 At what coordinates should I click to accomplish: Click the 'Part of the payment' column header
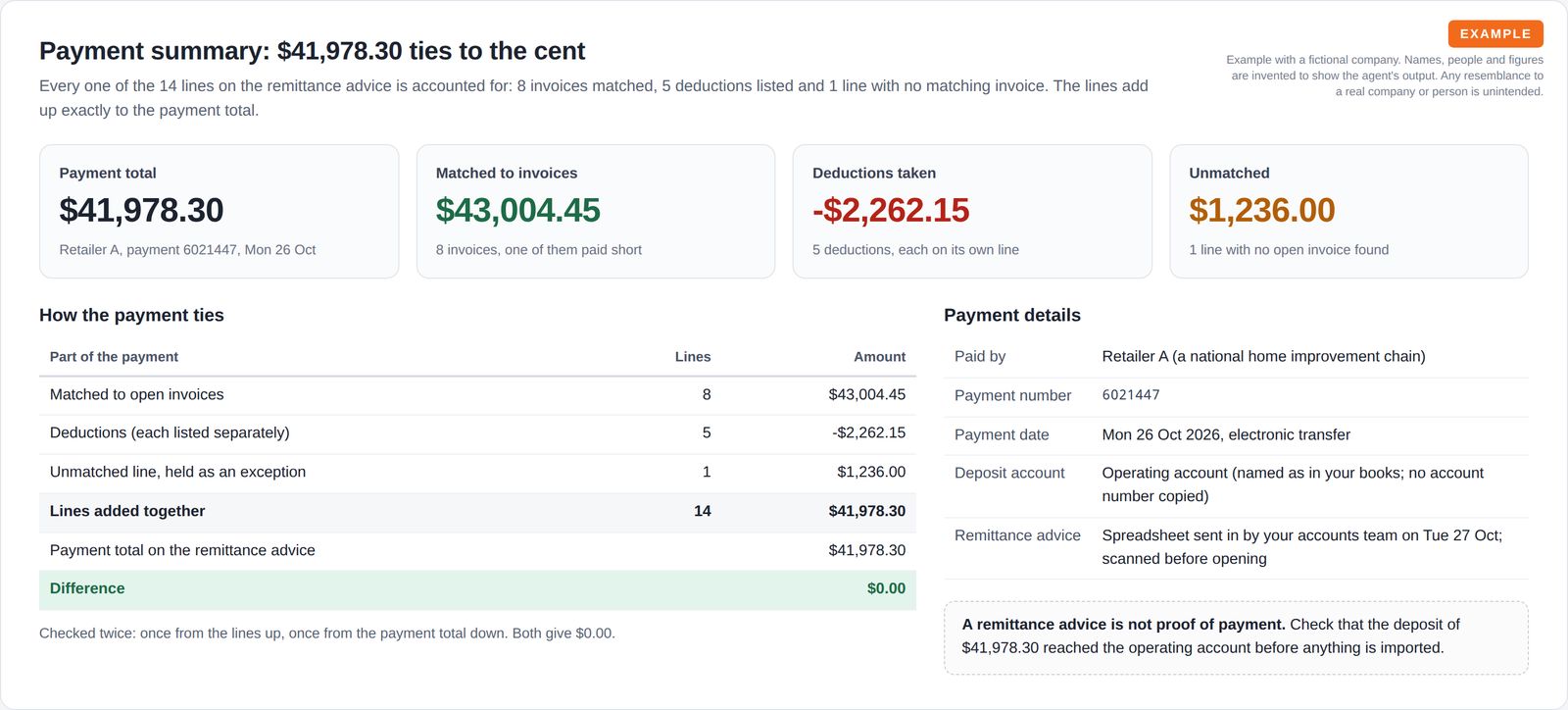pyautogui.click(x=114, y=357)
